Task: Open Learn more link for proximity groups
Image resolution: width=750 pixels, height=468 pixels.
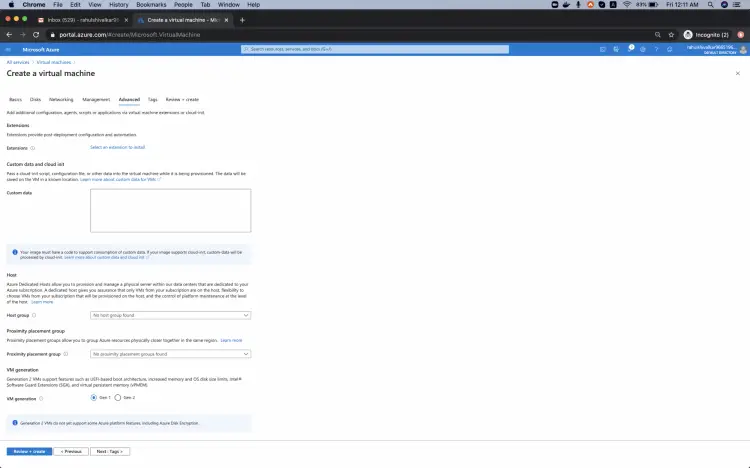Action: 231,340
